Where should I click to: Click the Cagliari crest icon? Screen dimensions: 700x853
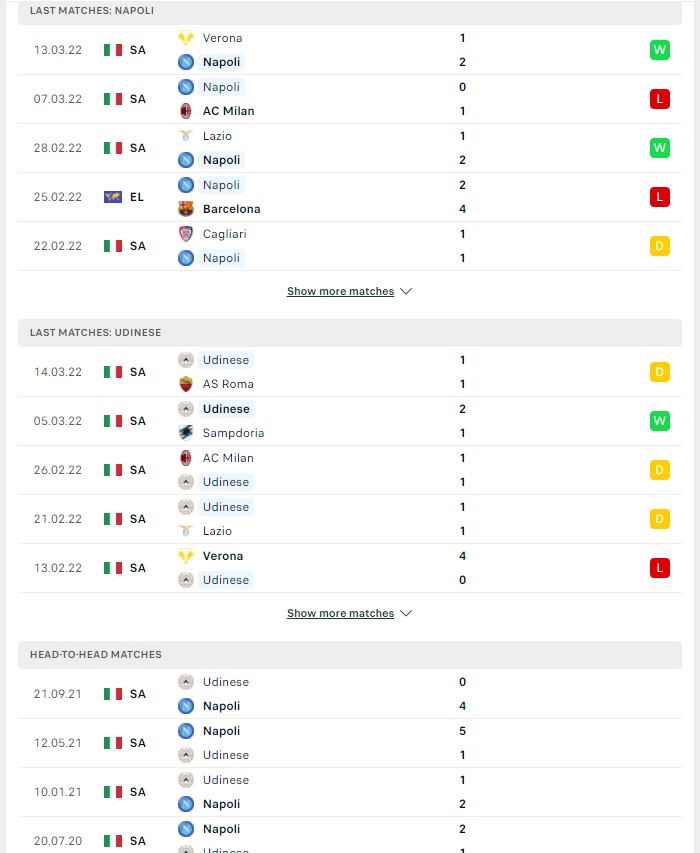[186, 234]
